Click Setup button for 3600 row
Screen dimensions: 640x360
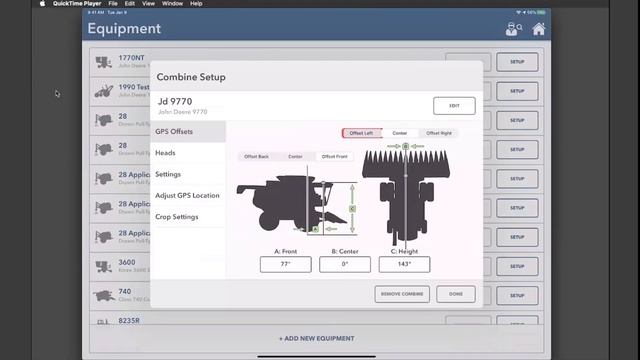pyautogui.click(x=517, y=267)
